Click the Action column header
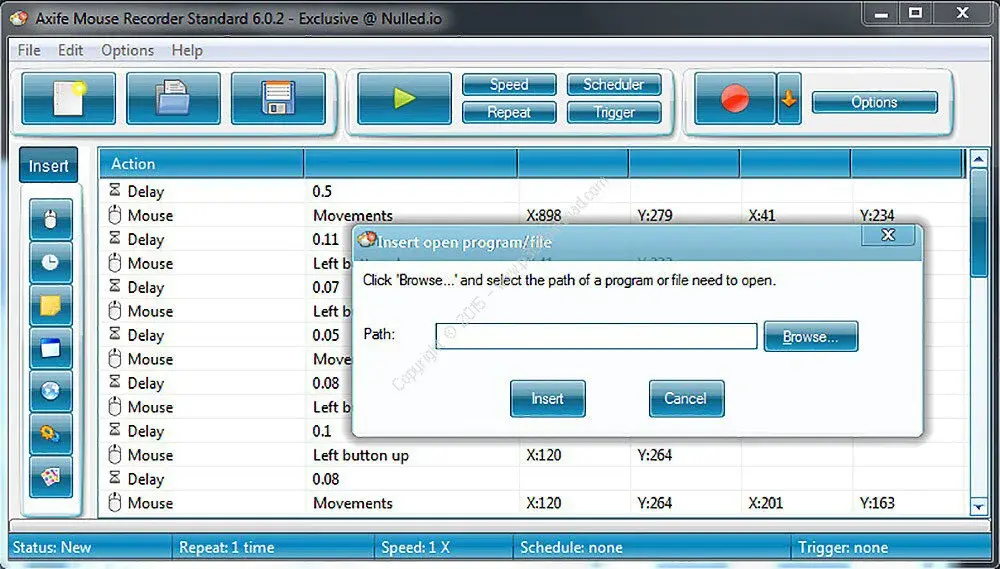The image size is (1000, 569). click(x=202, y=164)
